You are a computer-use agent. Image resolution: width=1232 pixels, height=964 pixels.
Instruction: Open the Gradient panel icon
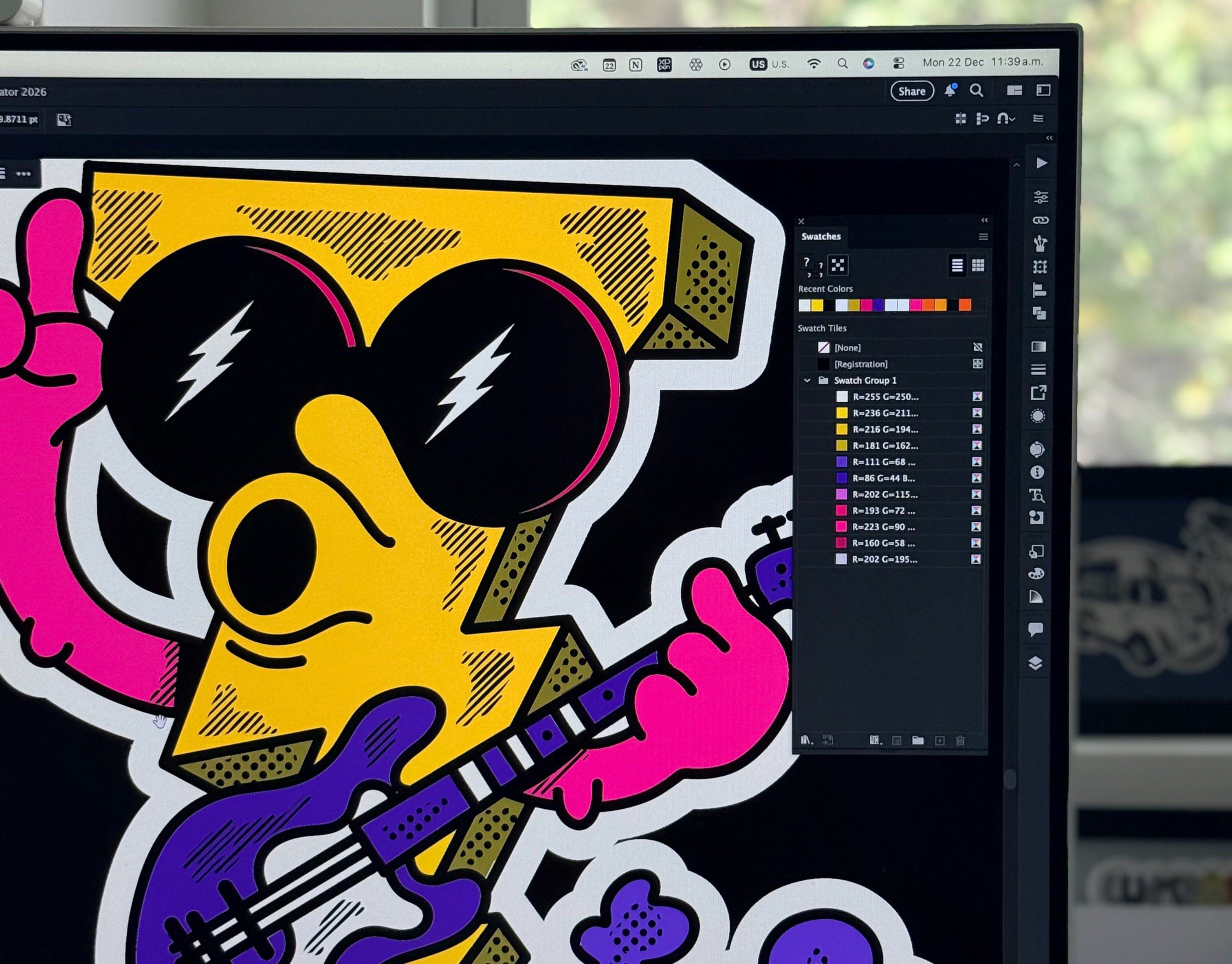[1038, 346]
